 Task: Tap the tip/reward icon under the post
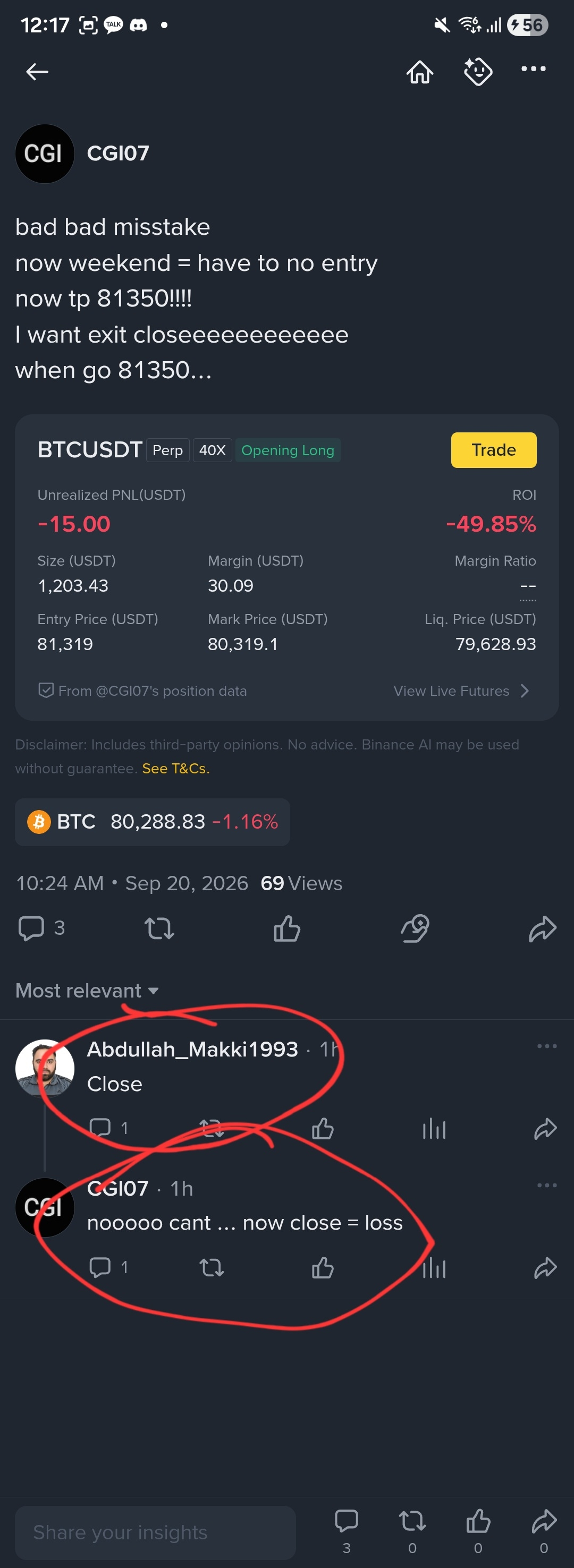point(415,928)
